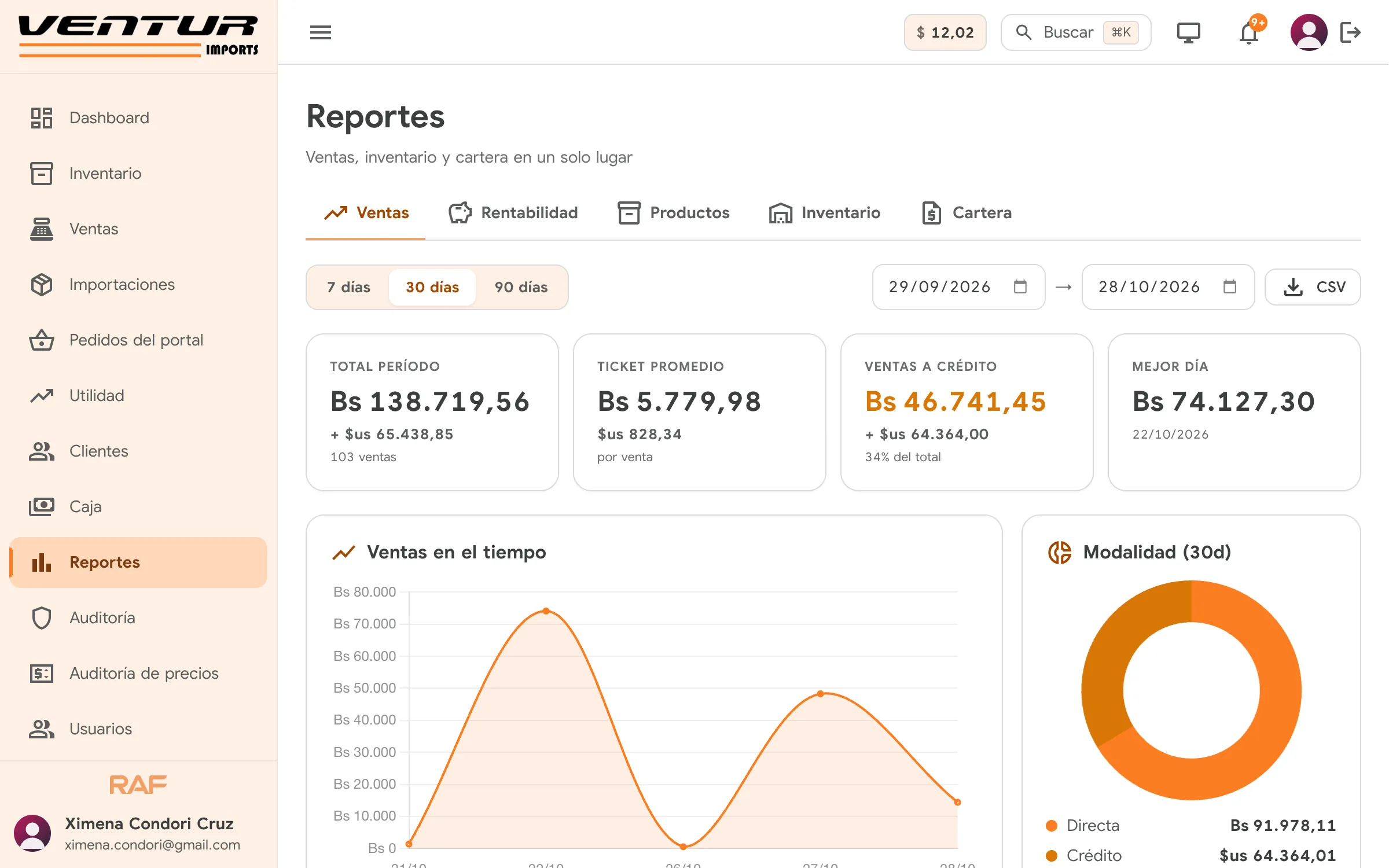Click the Usuarios people icon
Screen dimensions: 1389x868
click(x=42, y=729)
